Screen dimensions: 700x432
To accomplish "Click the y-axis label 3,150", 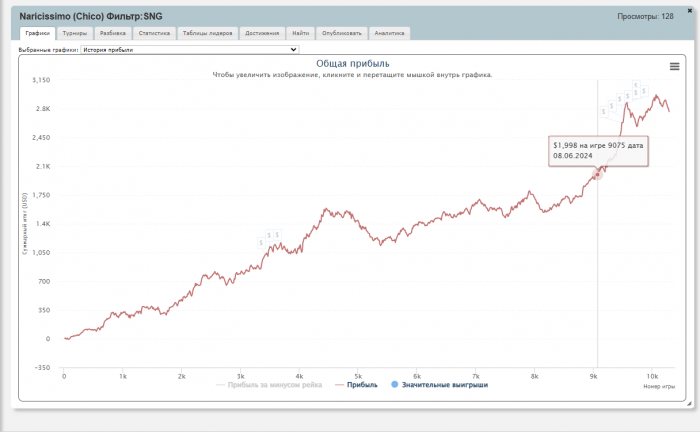I will pyautogui.click(x=41, y=80).
